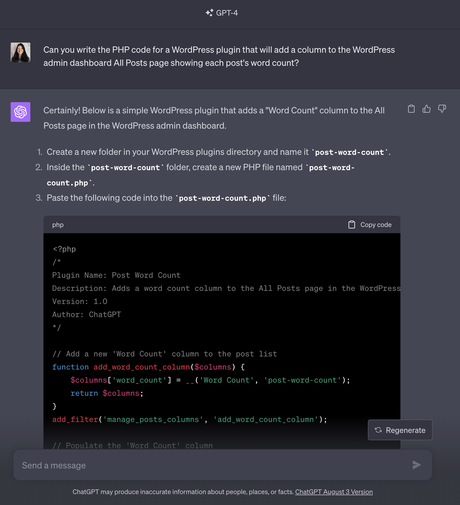
Task: Click the send message arrow icon
Action: tap(416, 465)
